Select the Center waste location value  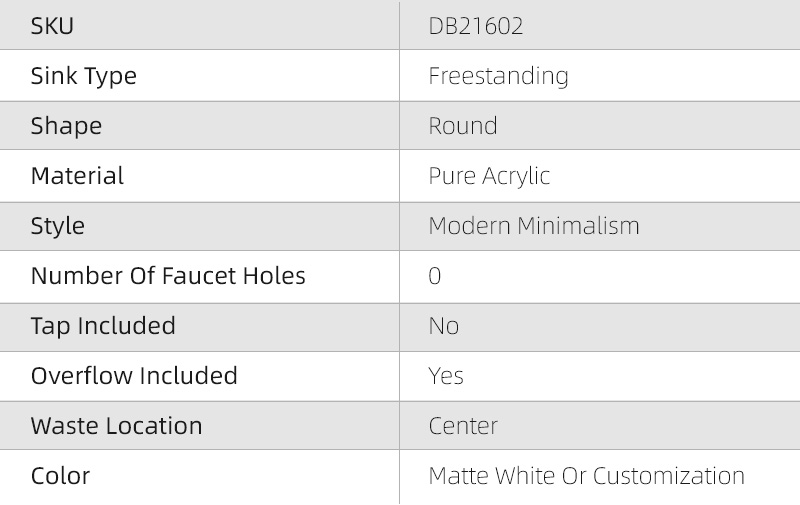click(x=463, y=426)
